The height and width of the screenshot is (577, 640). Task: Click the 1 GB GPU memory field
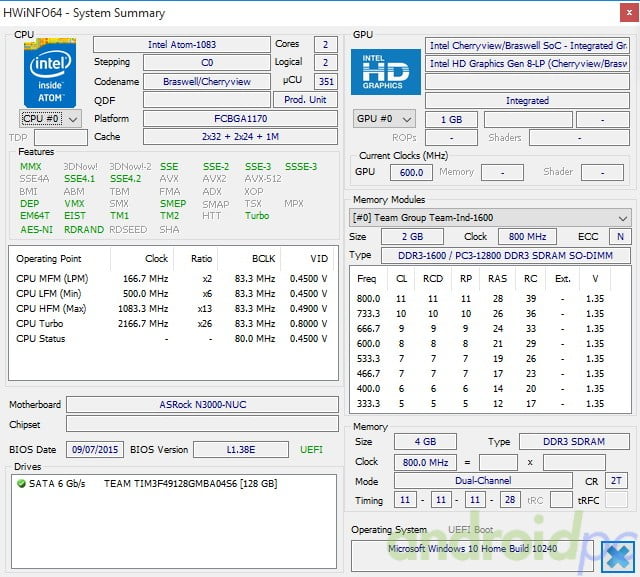click(451, 120)
